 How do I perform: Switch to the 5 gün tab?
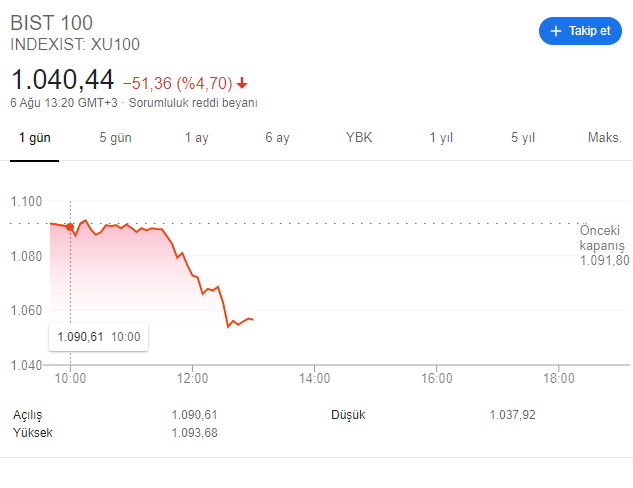click(115, 138)
